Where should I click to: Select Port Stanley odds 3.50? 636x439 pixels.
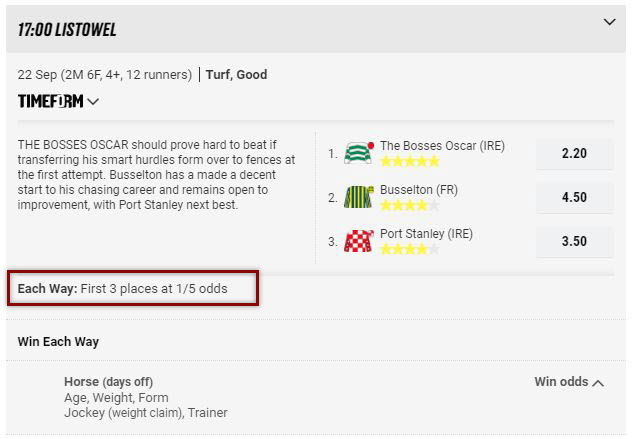coord(574,241)
